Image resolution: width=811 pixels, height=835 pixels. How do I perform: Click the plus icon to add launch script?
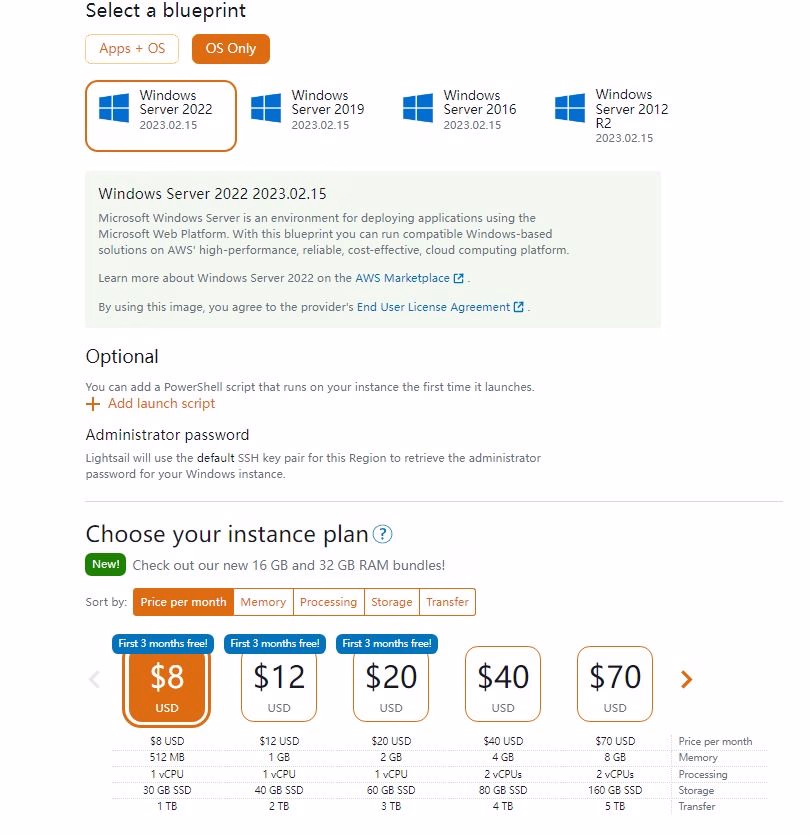point(93,404)
